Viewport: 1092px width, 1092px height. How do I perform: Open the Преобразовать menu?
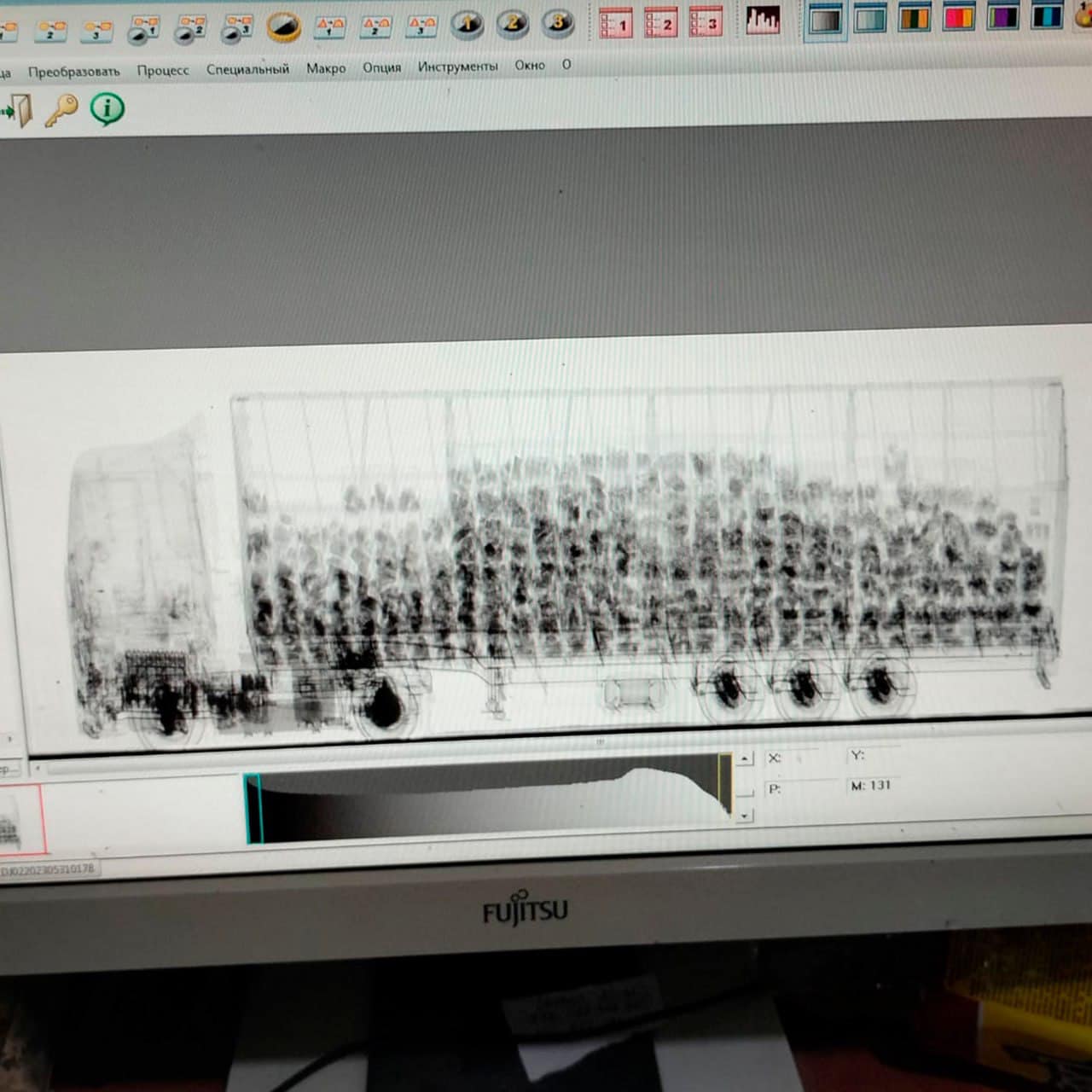click(73, 72)
